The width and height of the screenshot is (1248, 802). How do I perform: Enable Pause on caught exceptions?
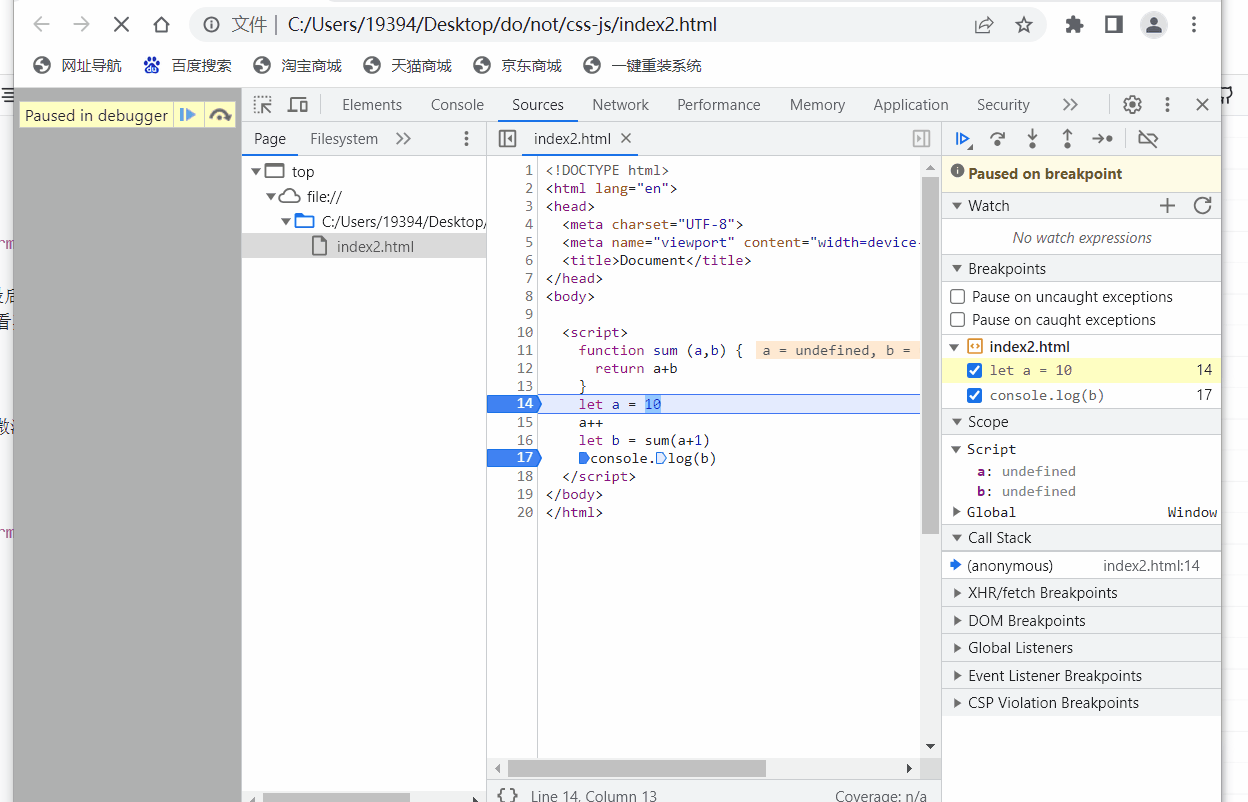point(958,320)
